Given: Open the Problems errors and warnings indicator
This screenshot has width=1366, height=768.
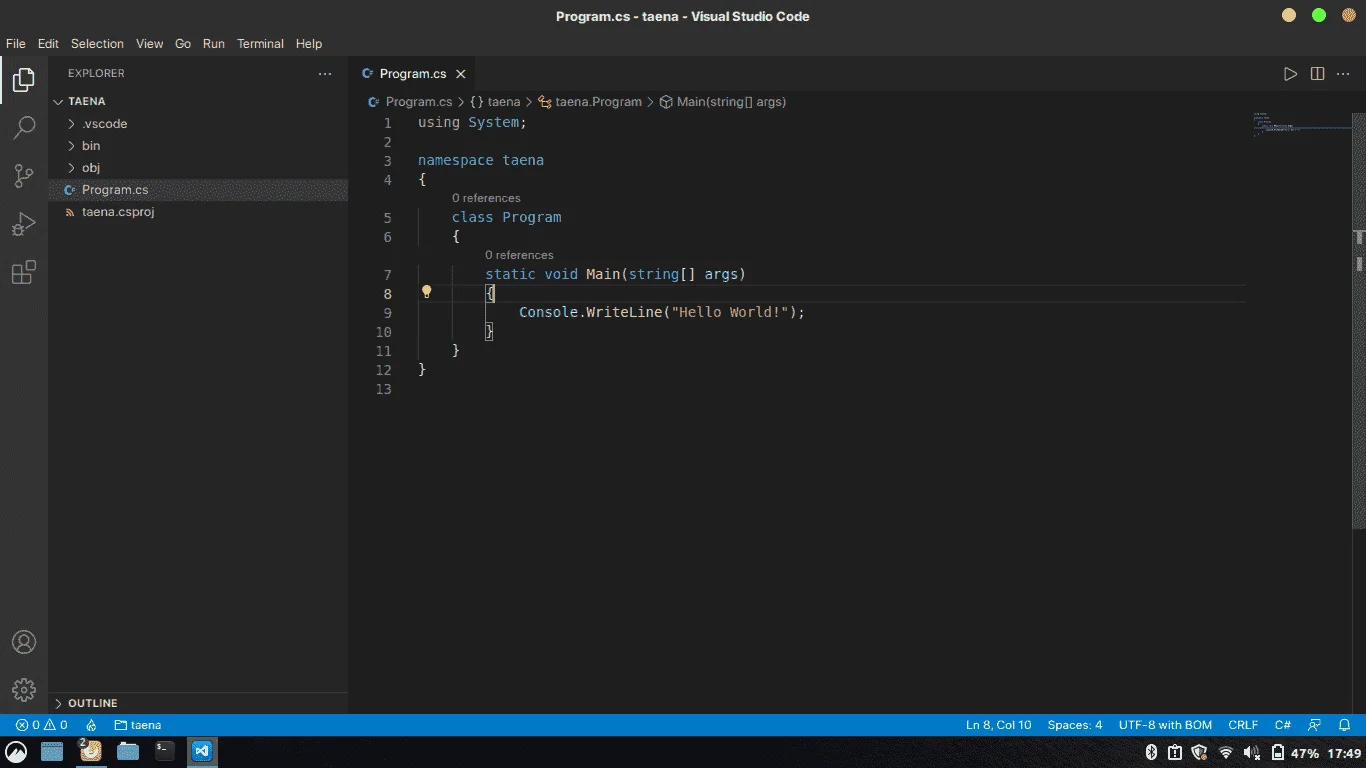Looking at the screenshot, I should click(x=42, y=725).
